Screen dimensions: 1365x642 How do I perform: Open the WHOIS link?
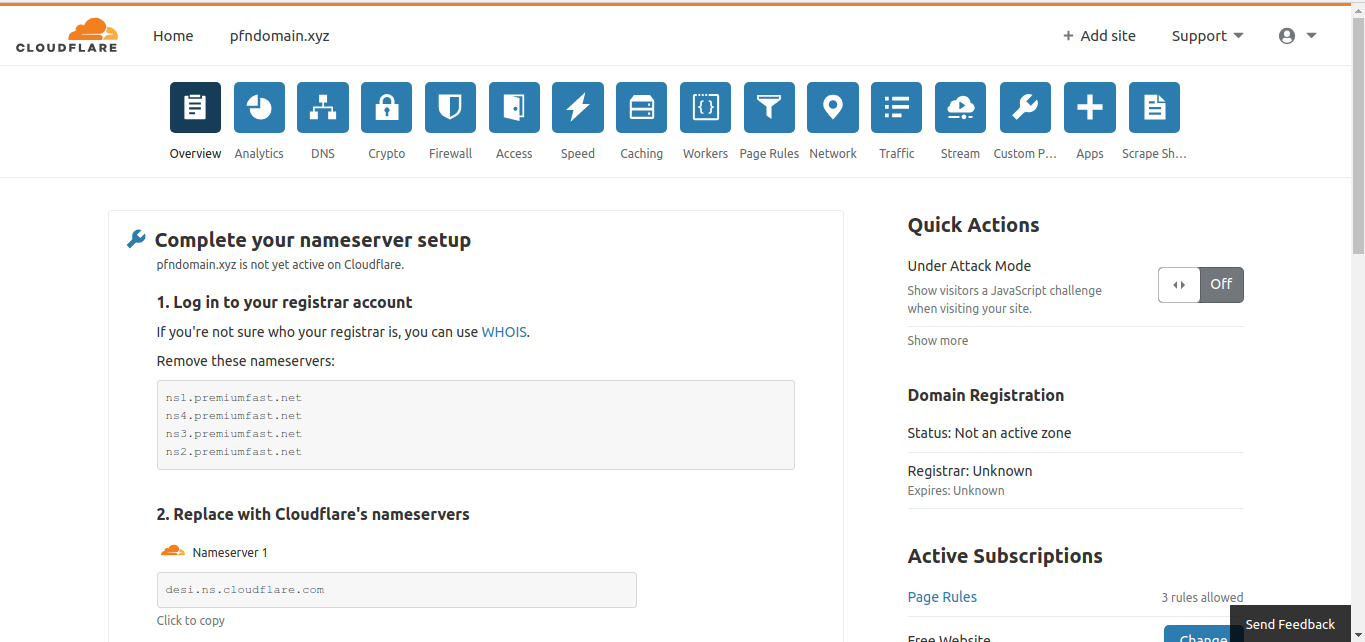click(504, 332)
